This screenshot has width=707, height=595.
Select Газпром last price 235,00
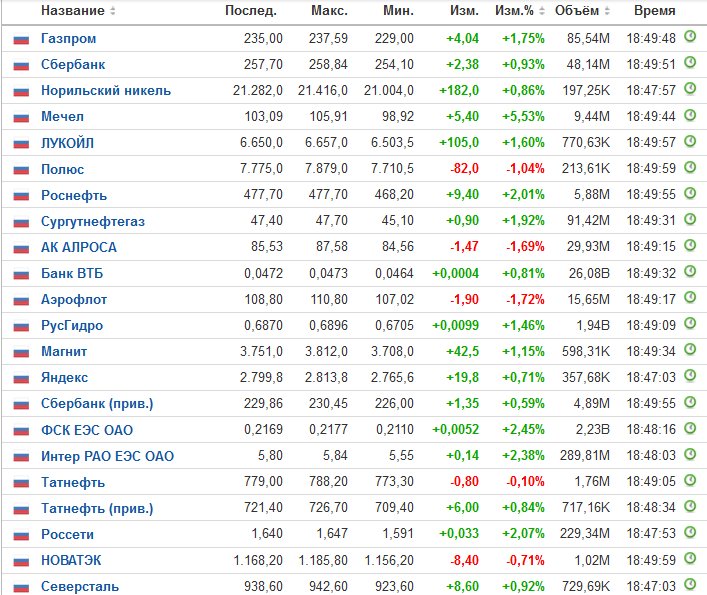[x=263, y=39]
